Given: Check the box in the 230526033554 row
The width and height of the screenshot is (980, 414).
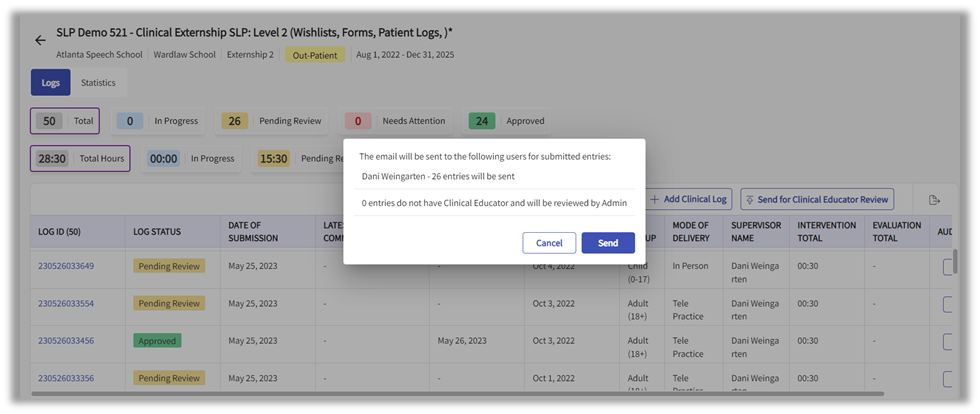Looking at the screenshot, I should (949, 303).
